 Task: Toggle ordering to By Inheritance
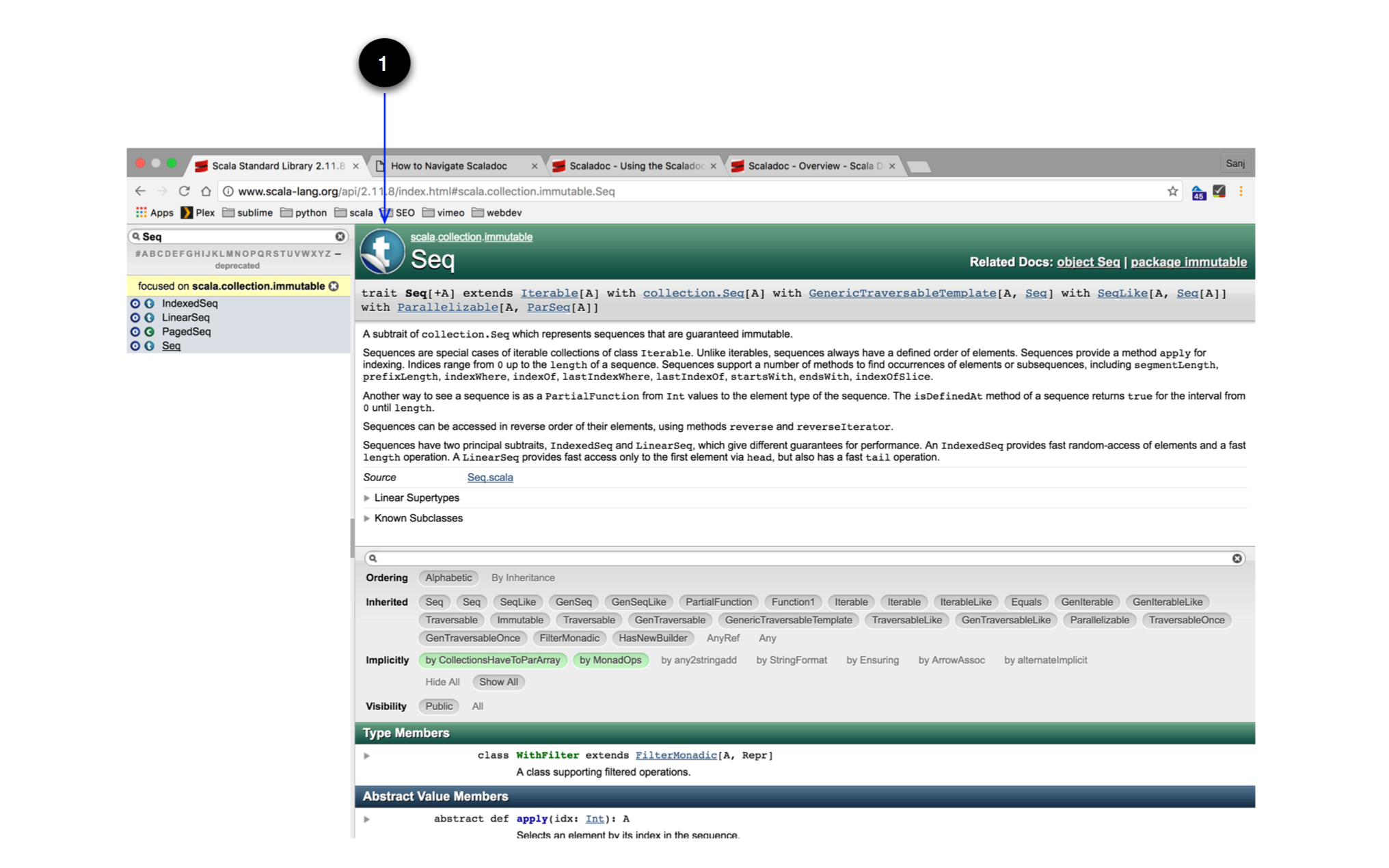(x=523, y=578)
